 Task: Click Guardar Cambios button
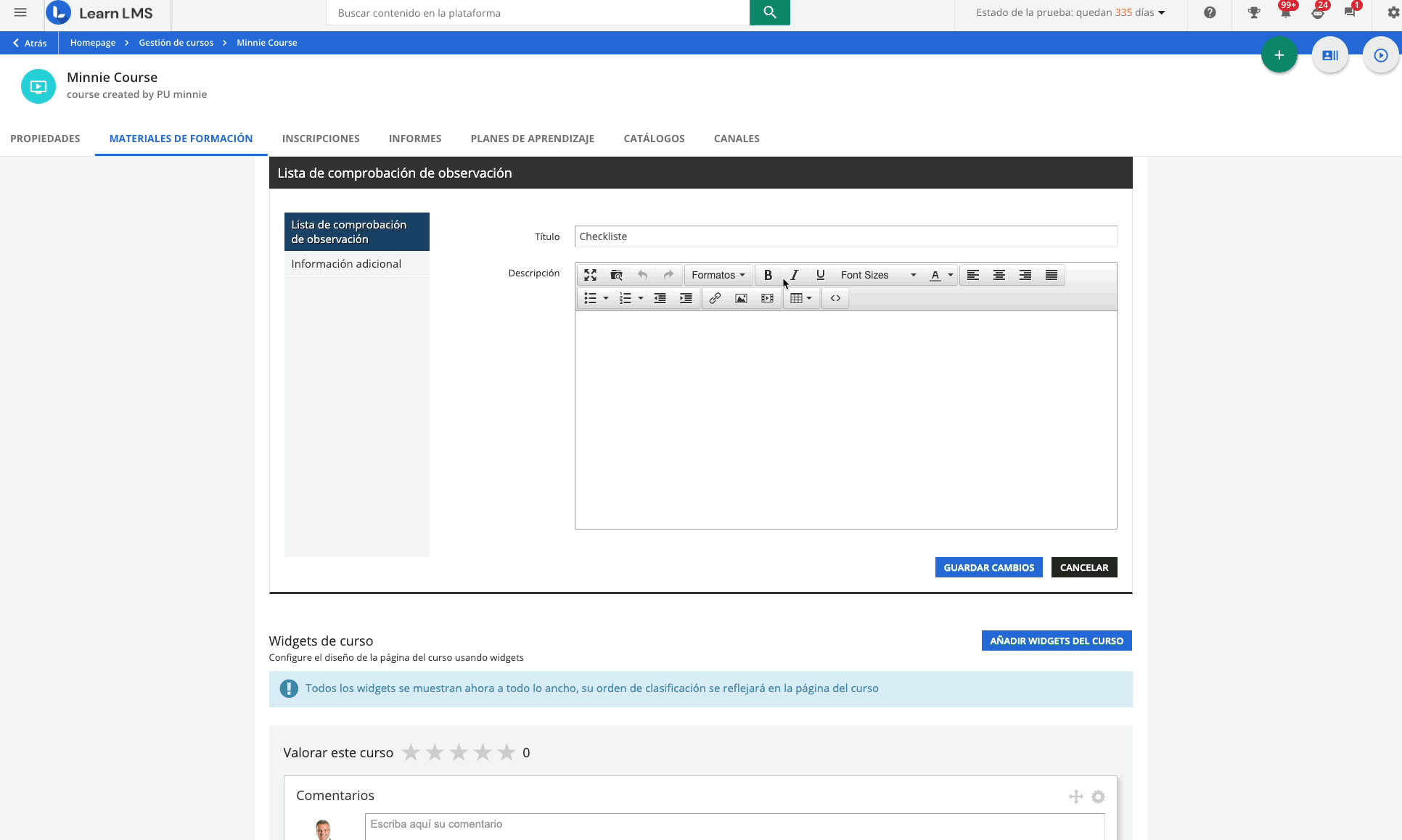pos(988,567)
